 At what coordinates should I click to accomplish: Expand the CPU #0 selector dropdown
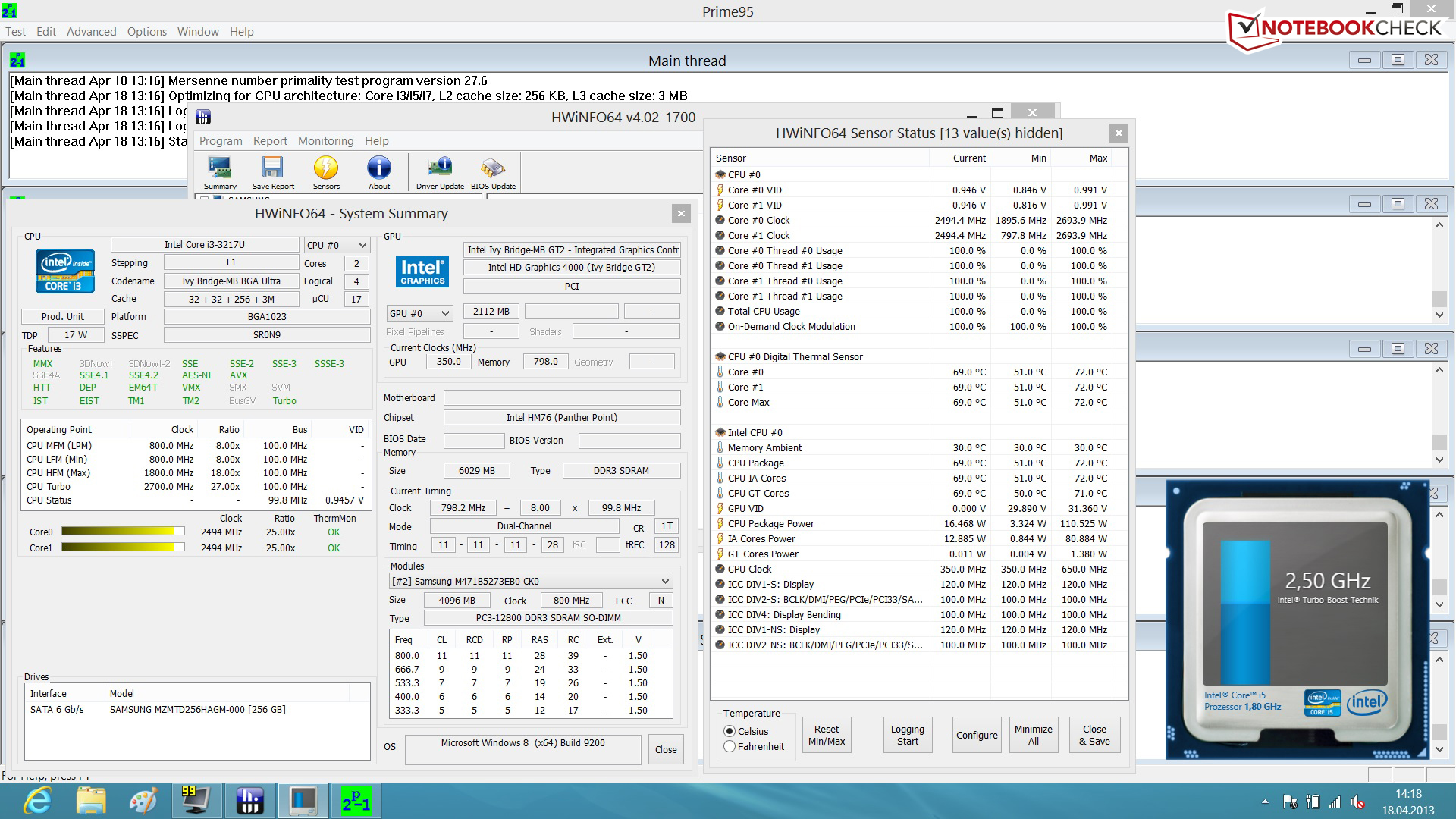(x=337, y=245)
